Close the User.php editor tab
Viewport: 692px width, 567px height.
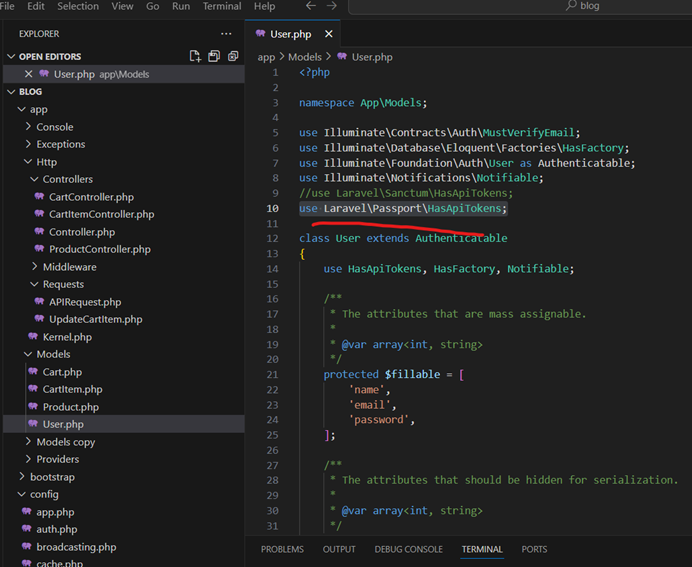click(x=329, y=34)
